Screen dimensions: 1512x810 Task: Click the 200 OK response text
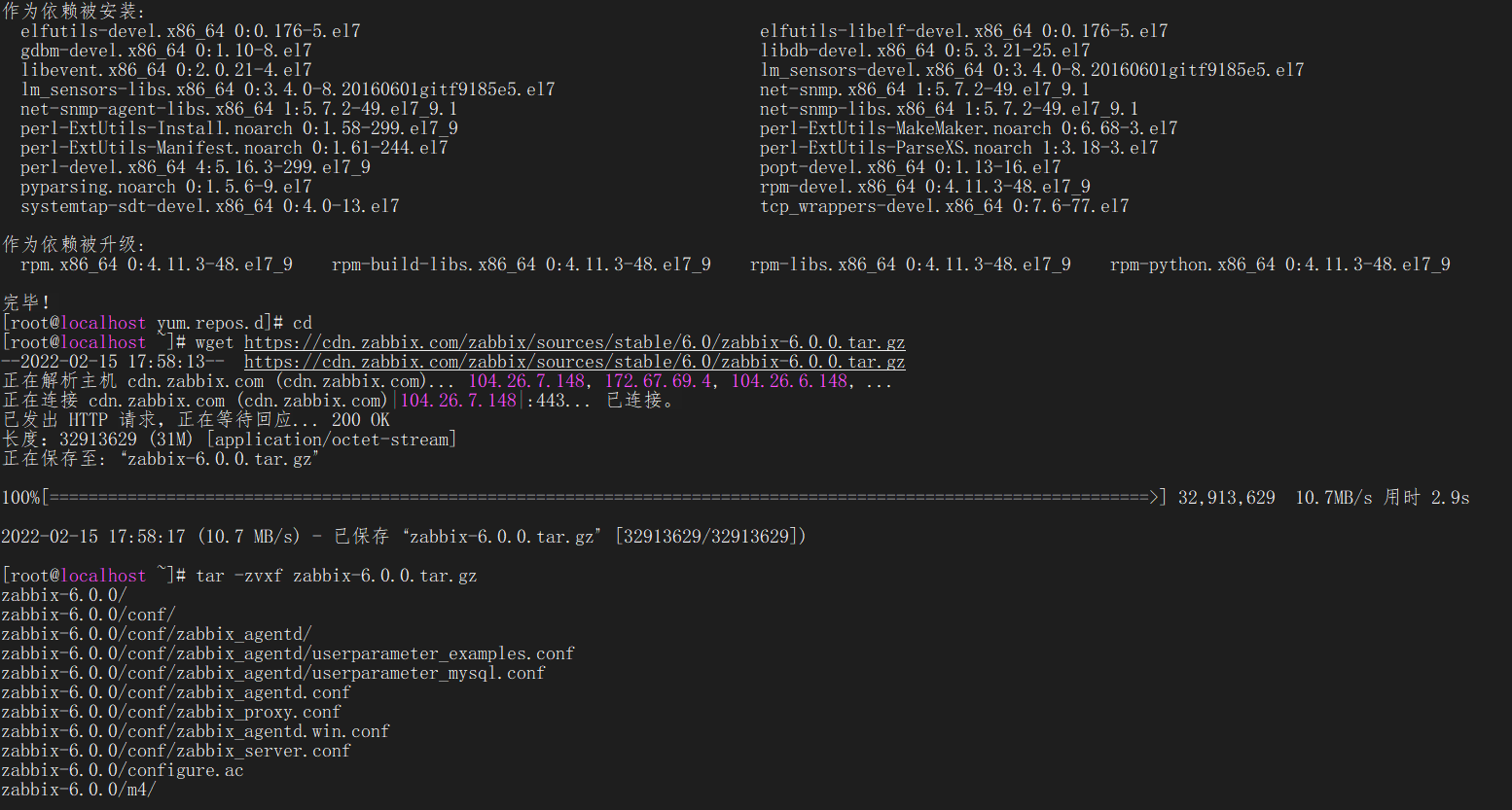361,420
